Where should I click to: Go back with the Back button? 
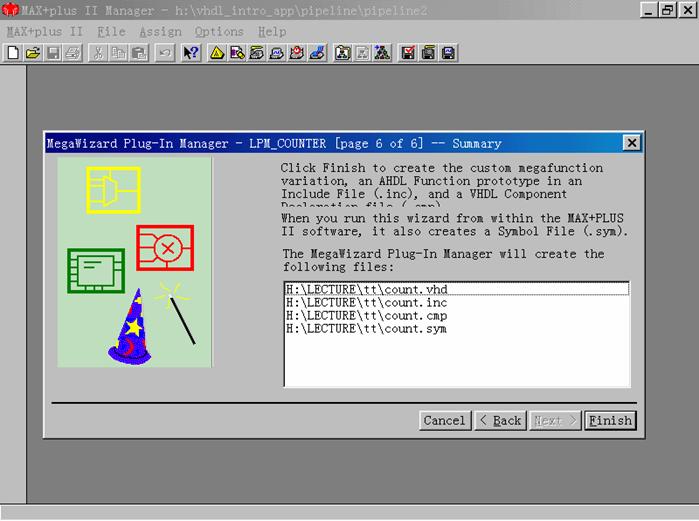501,420
